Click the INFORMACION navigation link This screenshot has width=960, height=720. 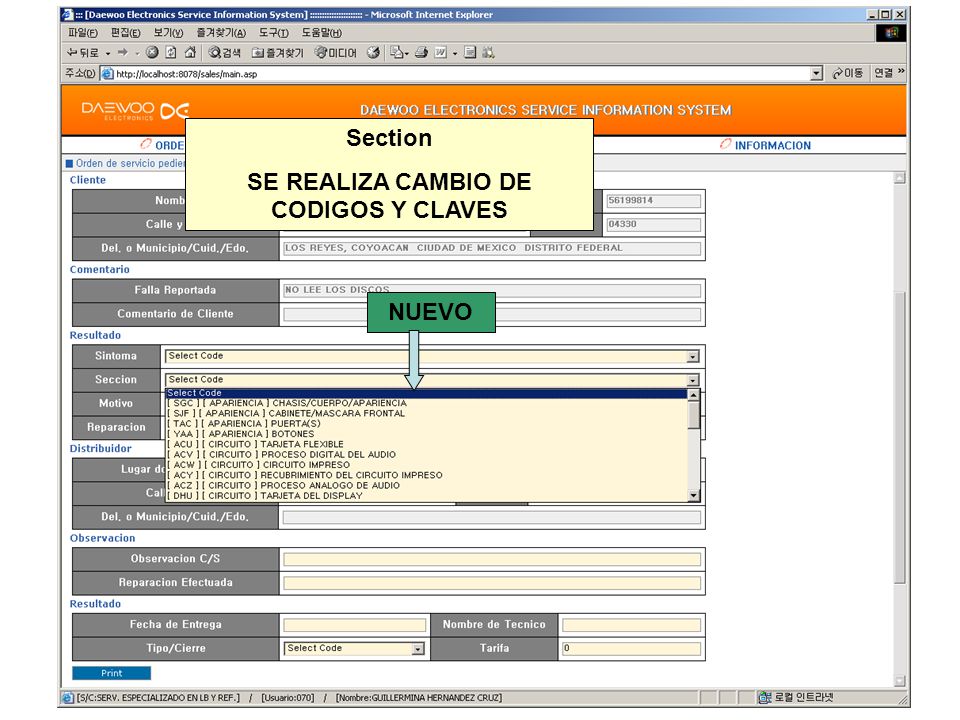click(773, 146)
